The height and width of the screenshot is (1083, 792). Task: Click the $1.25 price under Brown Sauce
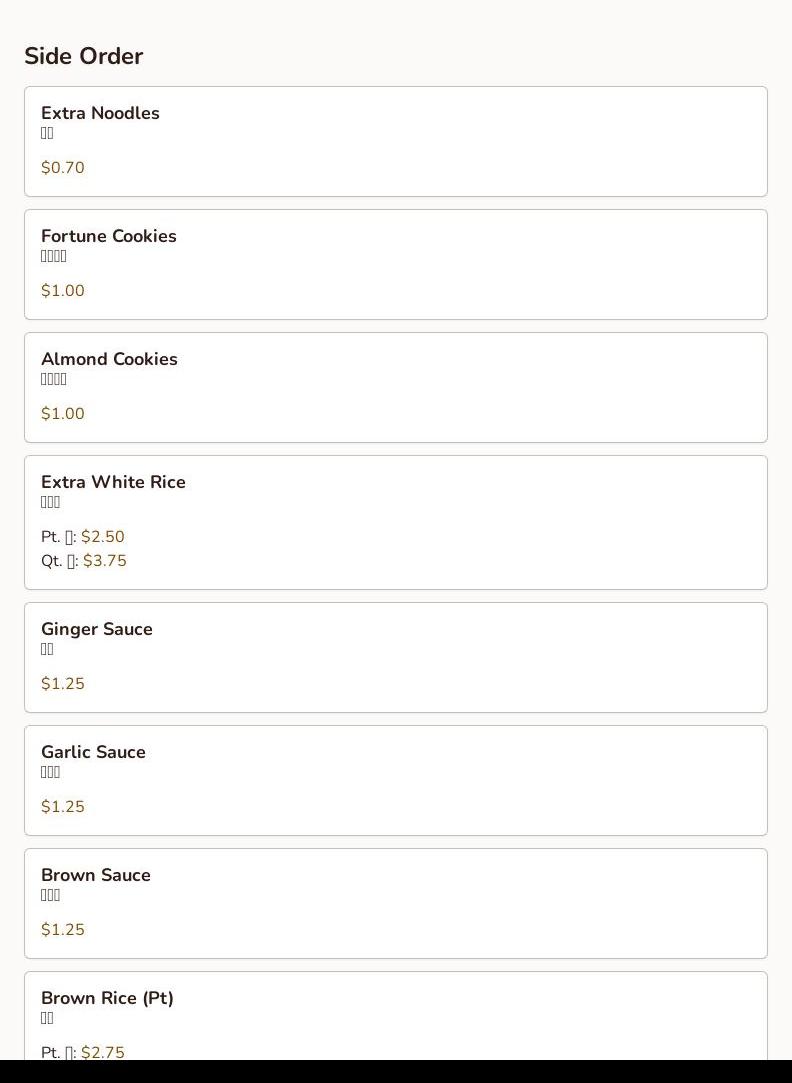(x=63, y=930)
